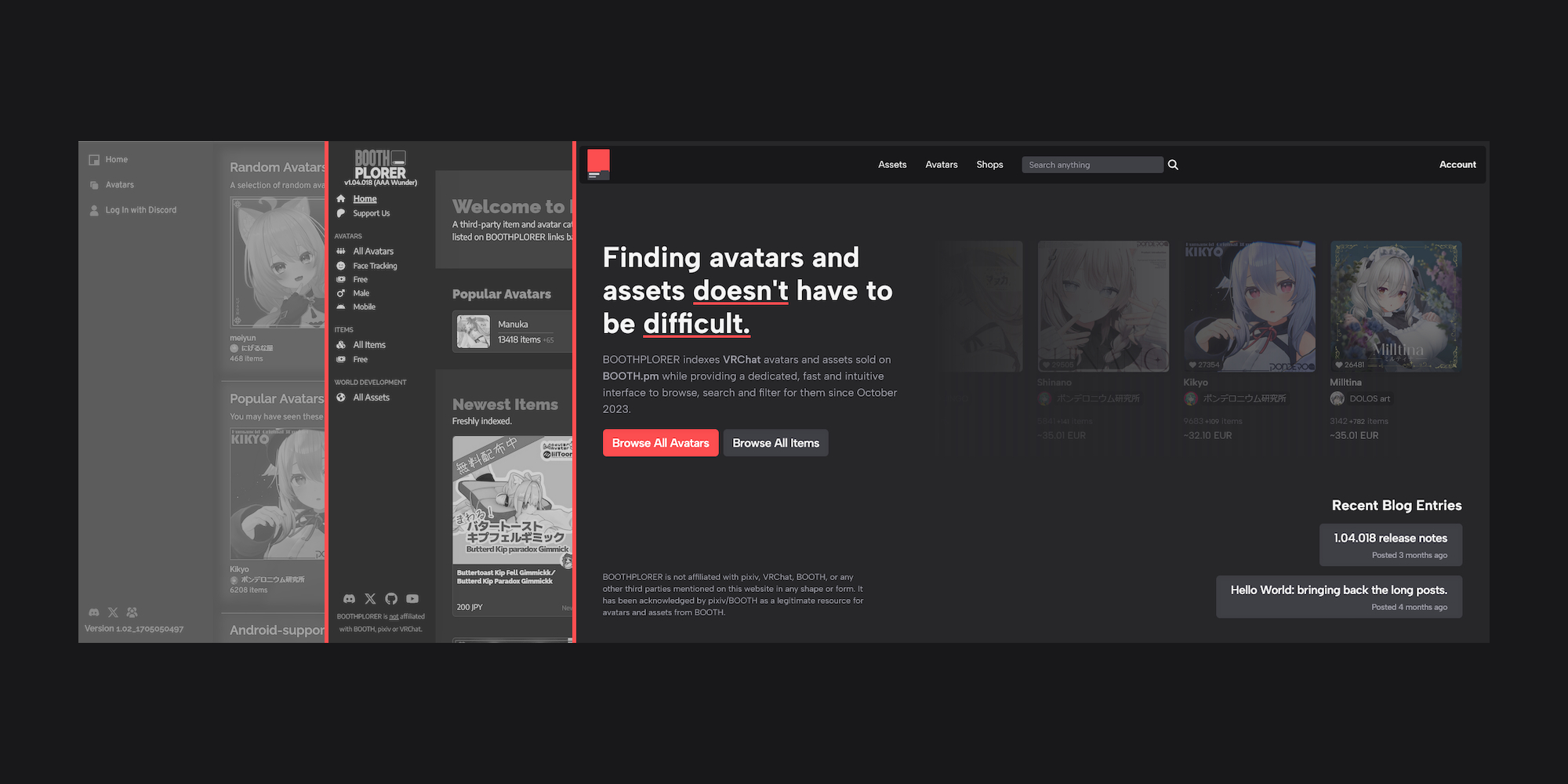Open All Assets globe icon under World Development
The height and width of the screenshot is (784, 1568).
[341, 397]
